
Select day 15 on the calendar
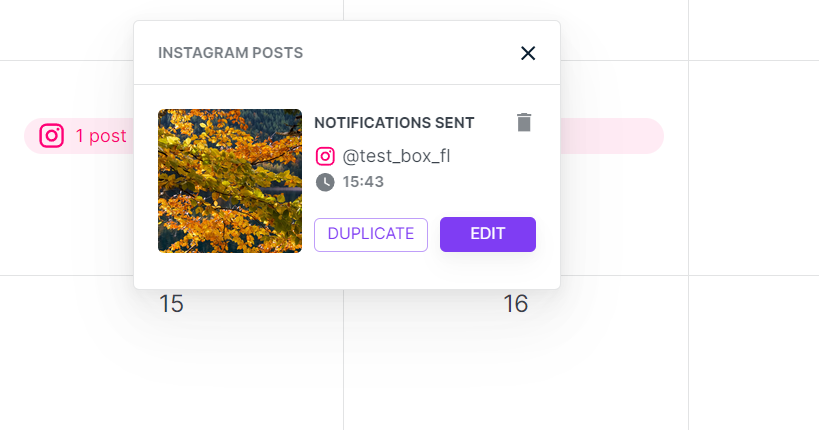tap(171, 304)
